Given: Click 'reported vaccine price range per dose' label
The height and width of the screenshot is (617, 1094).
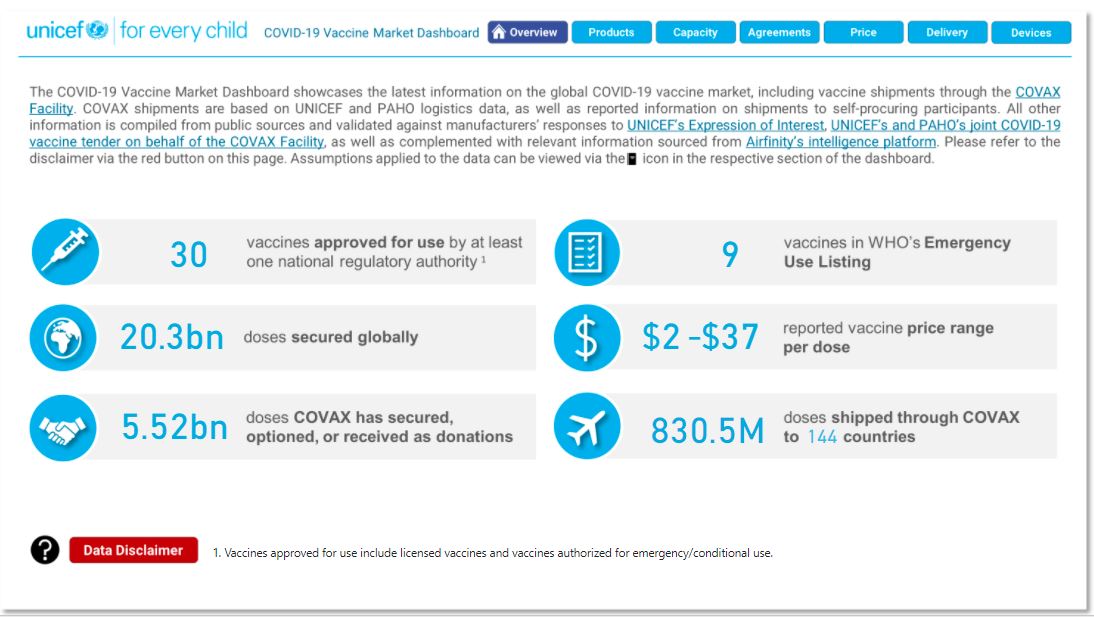Looking at the screenshot, I should coord(888,338).
